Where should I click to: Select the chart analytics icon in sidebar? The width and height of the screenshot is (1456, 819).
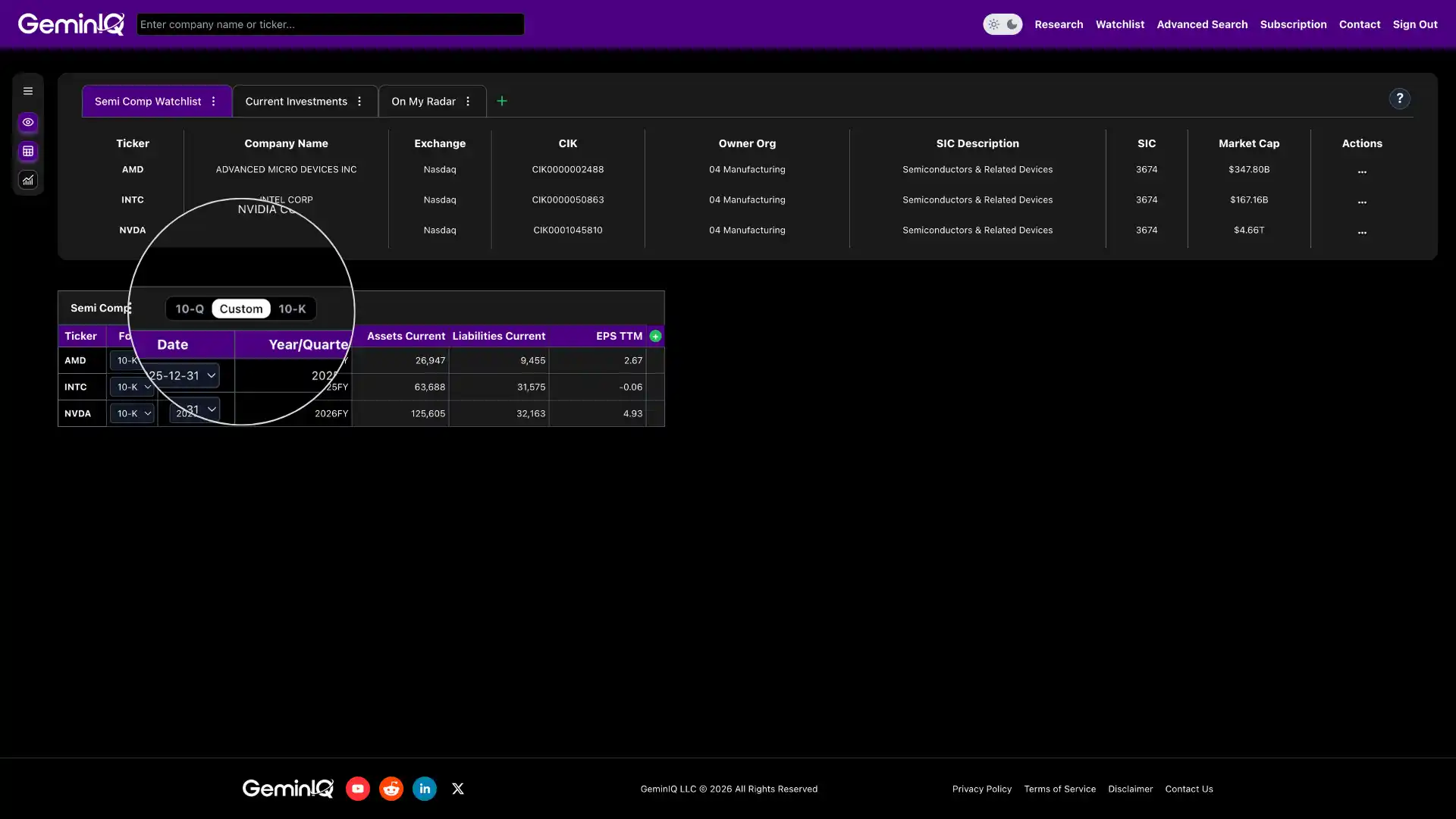click(28, 180)
